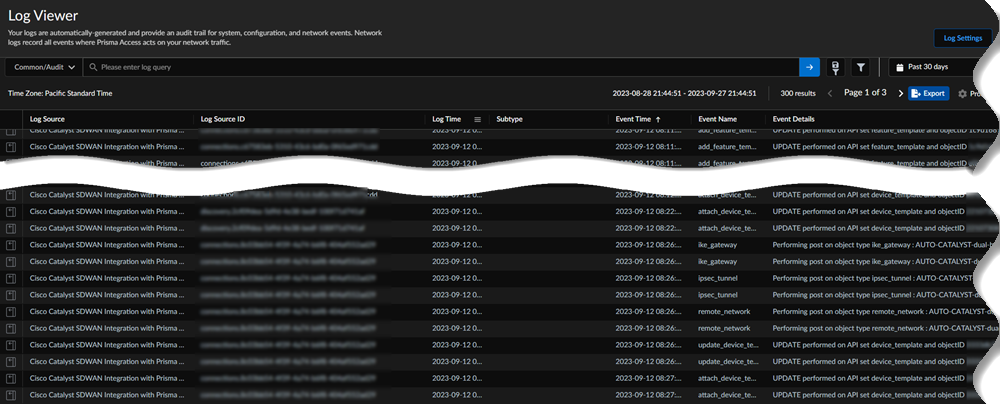The width and height of the screenshot is (1000, 404).
Task: Open details icon for first remote_network row
Action: [11, 312]
